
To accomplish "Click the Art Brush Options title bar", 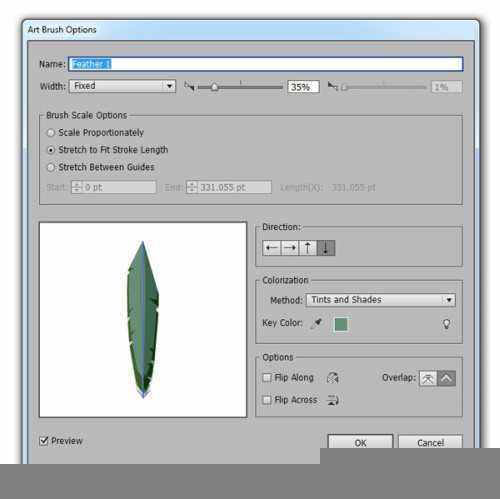I will pos(251,30).
